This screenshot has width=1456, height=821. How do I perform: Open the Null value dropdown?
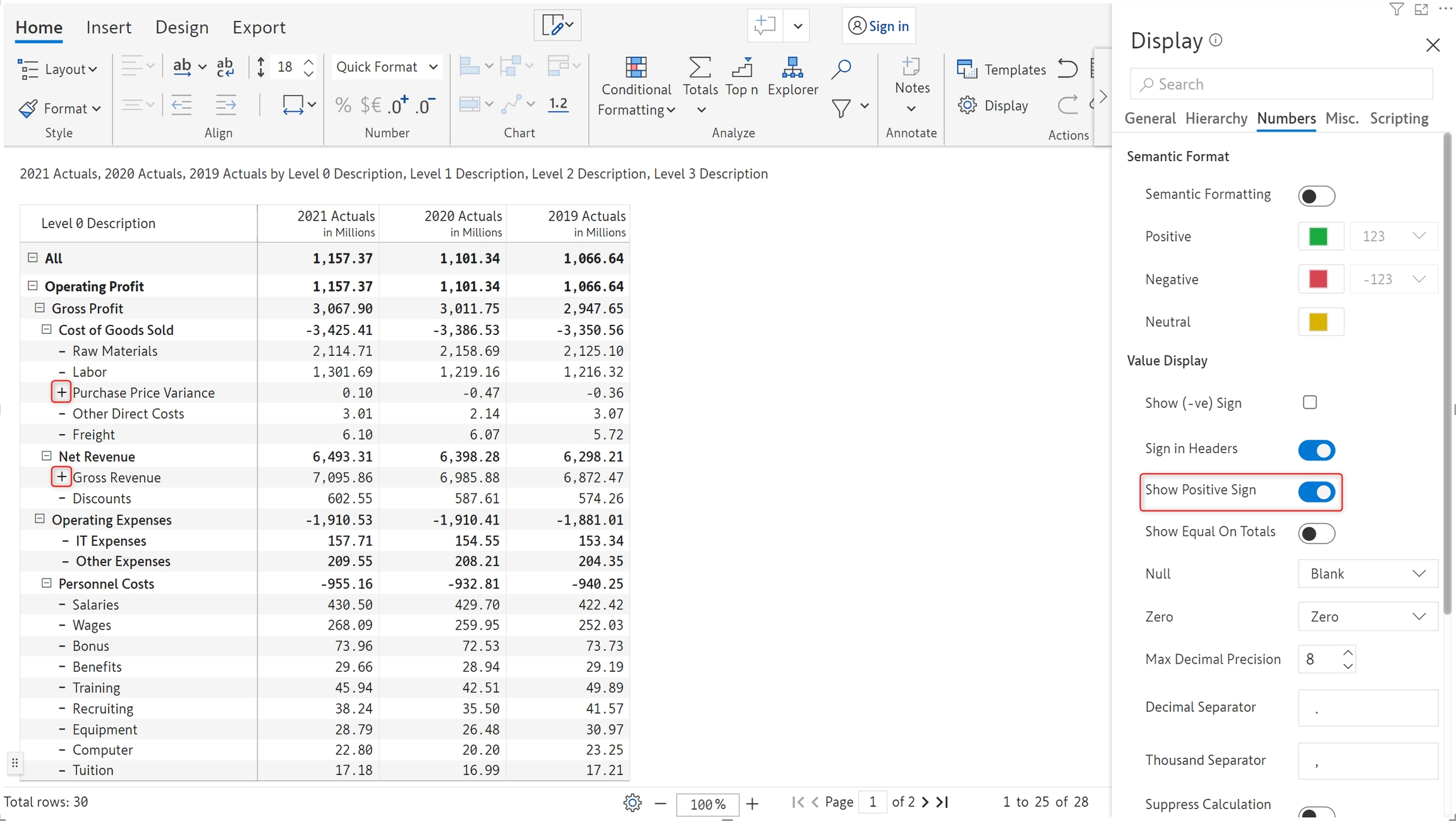coord(1368,574)
